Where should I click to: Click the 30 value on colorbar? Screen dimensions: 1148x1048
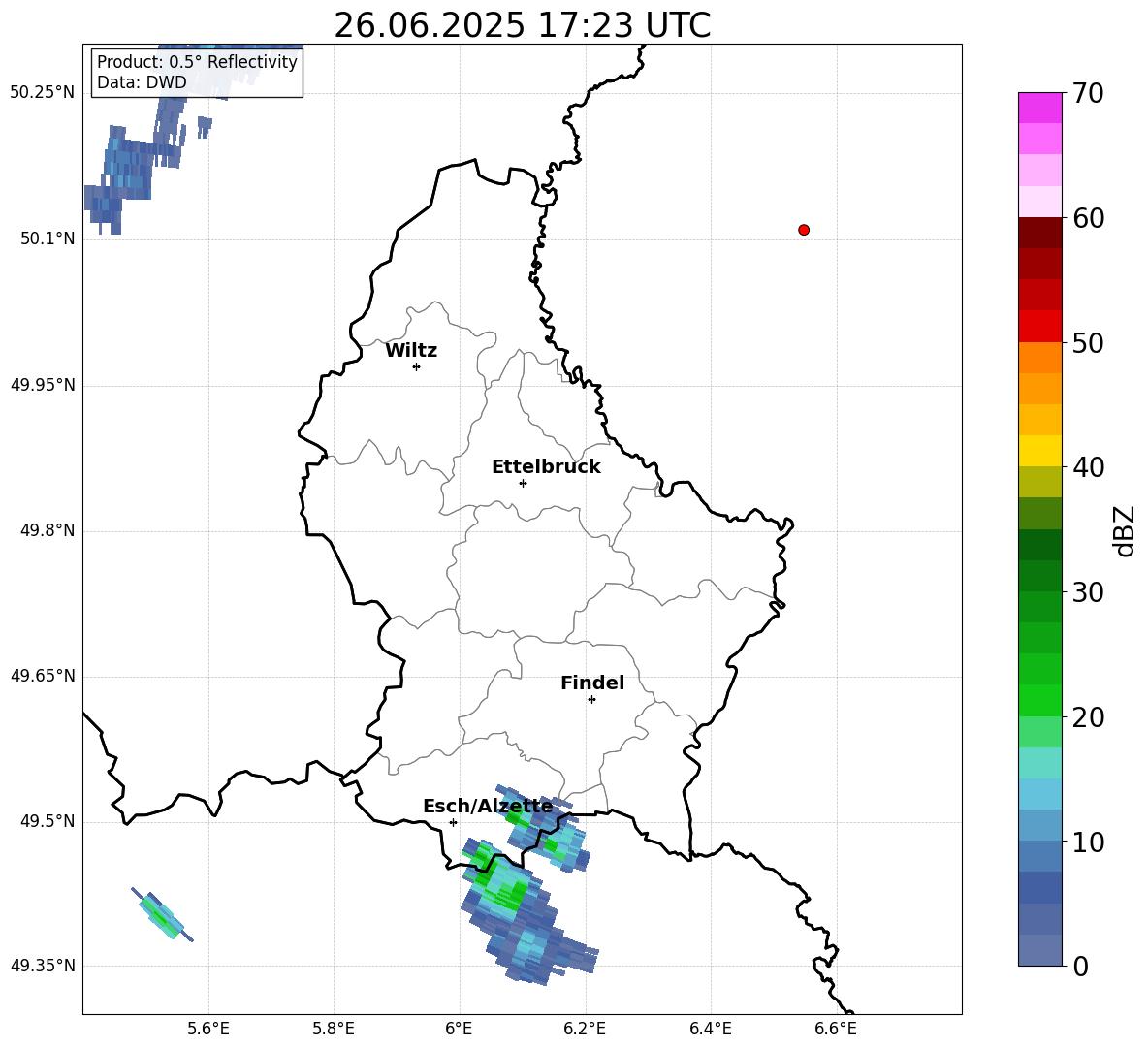pyautogui.click(x=1088, y=592)
